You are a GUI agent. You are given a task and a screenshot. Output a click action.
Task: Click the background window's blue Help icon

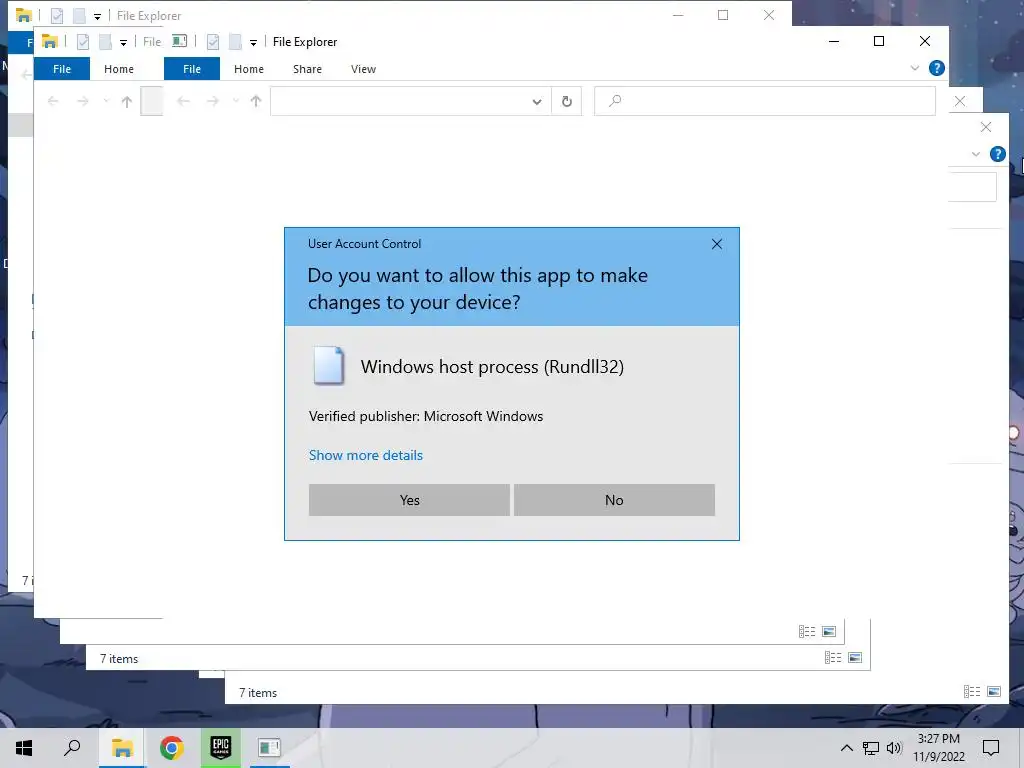tap(997, 154)
